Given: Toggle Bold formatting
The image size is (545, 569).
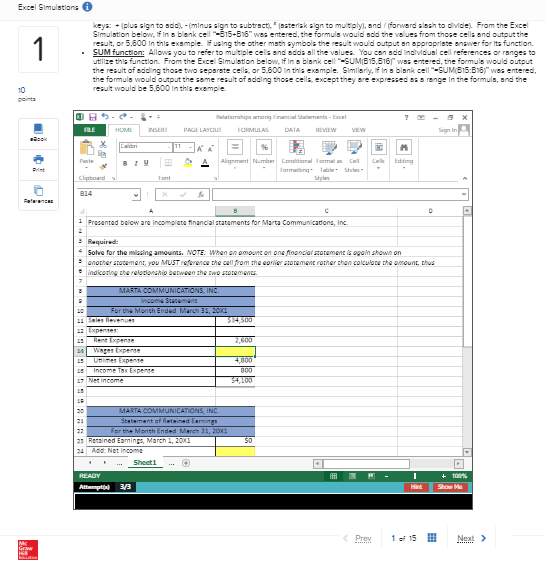Looking at the screenshot, I should coord(125,163).
